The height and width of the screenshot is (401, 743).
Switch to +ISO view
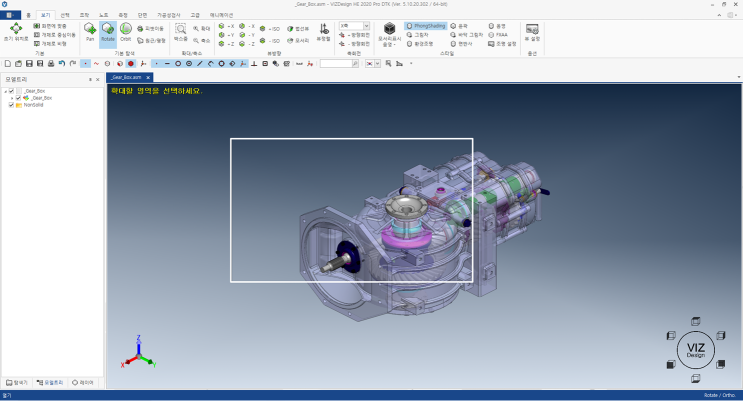click(270, 29)
